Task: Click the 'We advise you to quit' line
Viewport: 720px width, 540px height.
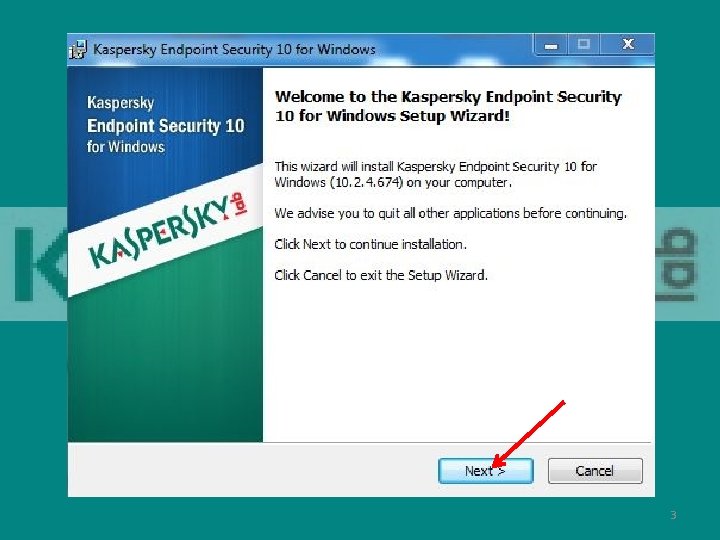Action: tap(450, 214)
